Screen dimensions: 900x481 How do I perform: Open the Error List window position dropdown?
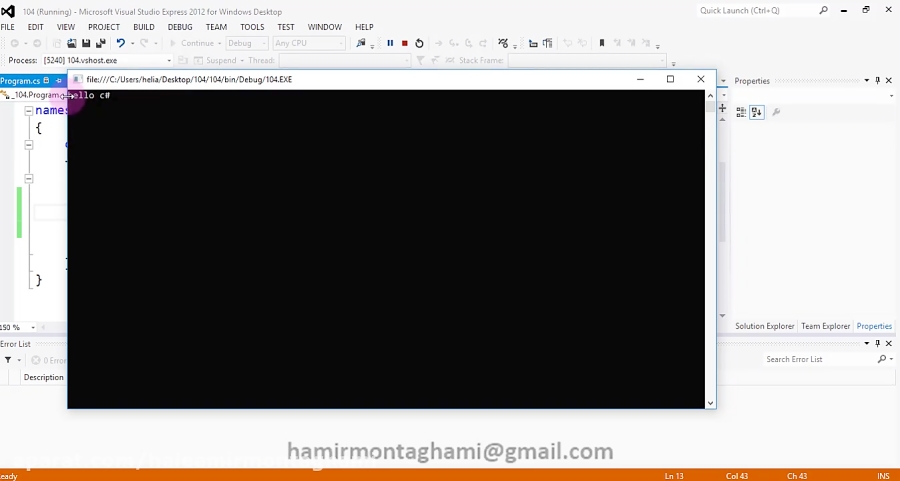pyautogui.click(x=867, y=343)
